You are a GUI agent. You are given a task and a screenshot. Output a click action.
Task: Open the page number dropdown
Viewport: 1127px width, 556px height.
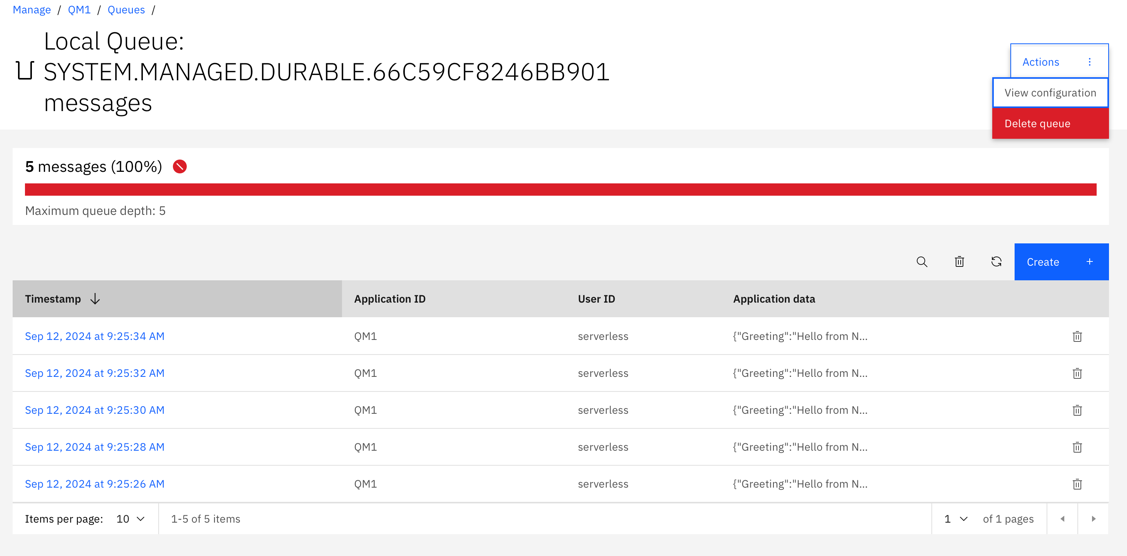[x=956, y=519]
